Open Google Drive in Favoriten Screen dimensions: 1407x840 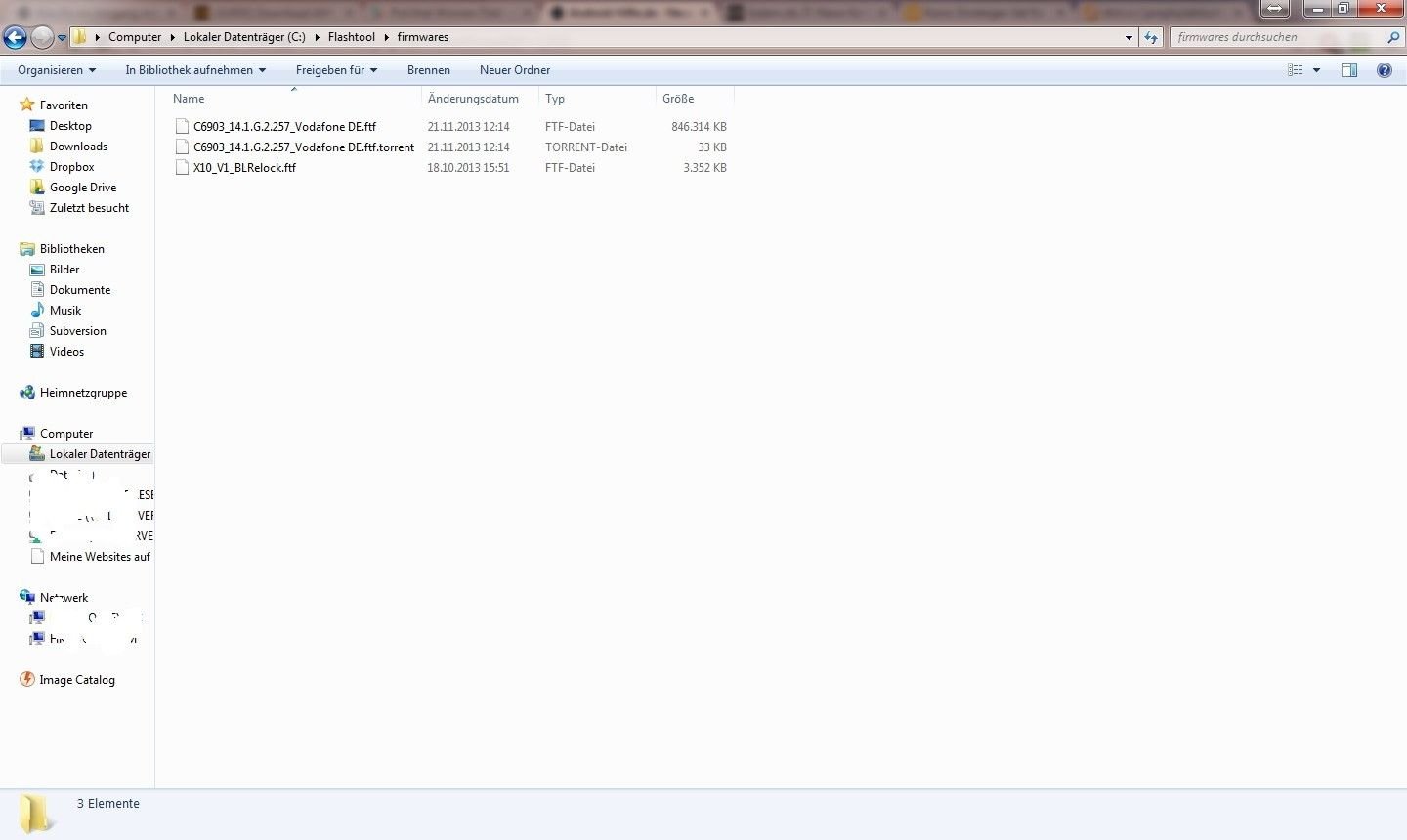83,188
